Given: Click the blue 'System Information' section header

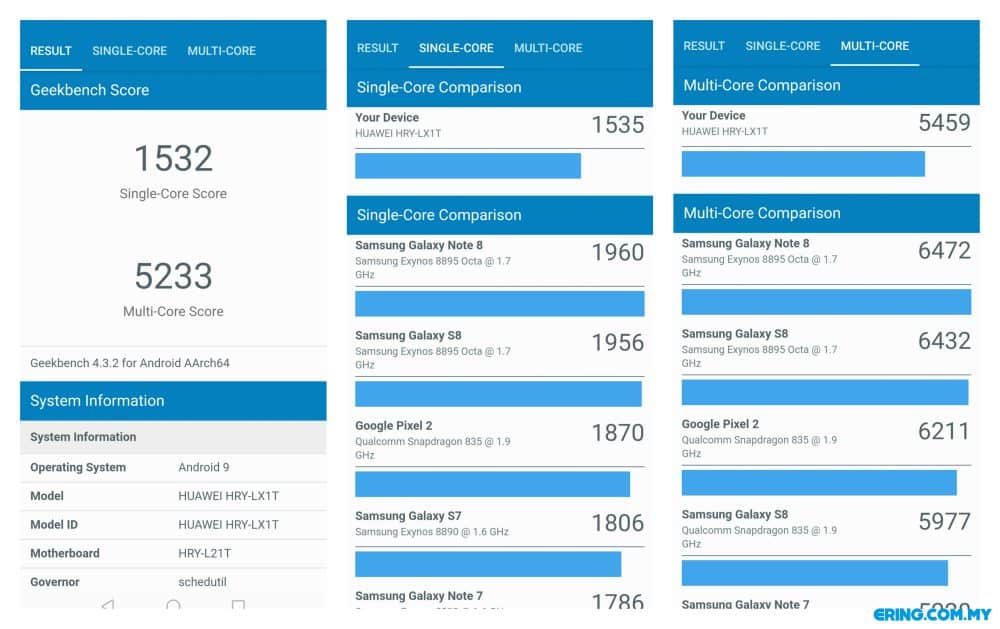Looking at the screenshot, I should tap(173, 401).
